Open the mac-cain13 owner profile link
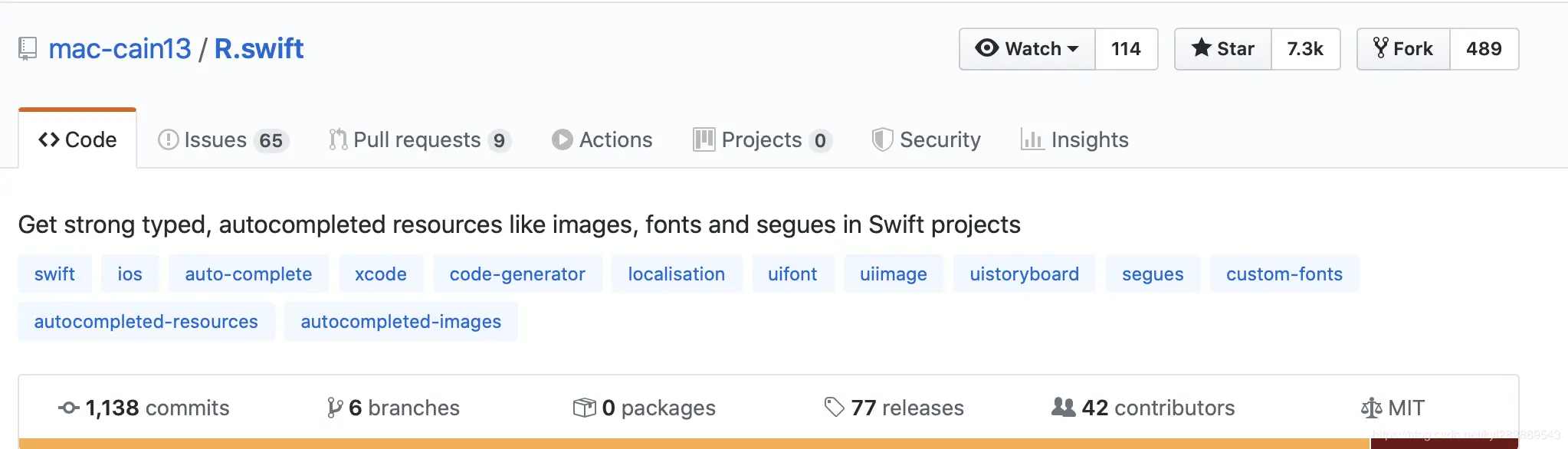 [x=120, y=48]
